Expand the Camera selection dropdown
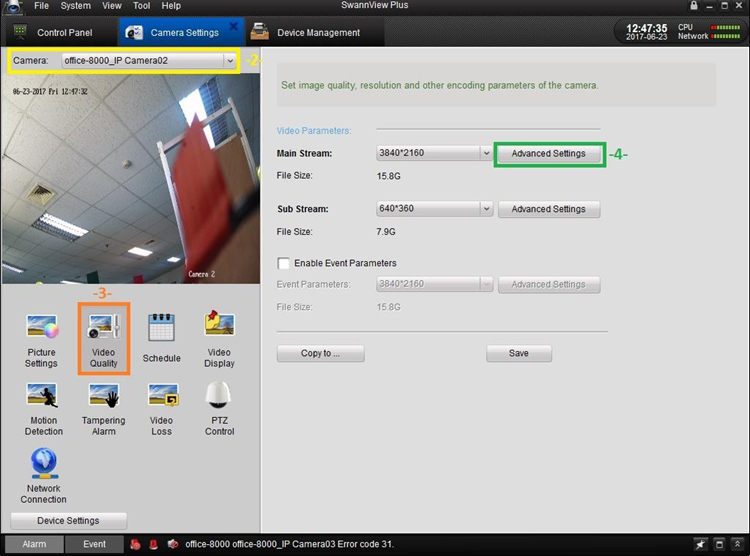This screenshot has height=556, width=750. pos(230,61)
